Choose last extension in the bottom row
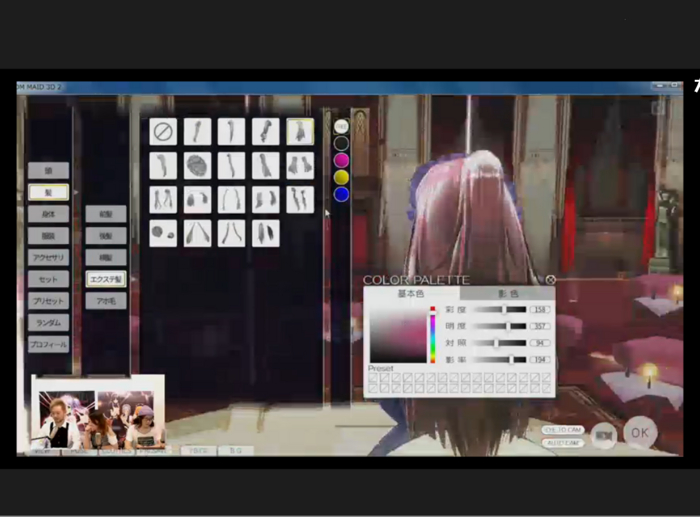This screenshot has width=700, height=517. point(266,233)
